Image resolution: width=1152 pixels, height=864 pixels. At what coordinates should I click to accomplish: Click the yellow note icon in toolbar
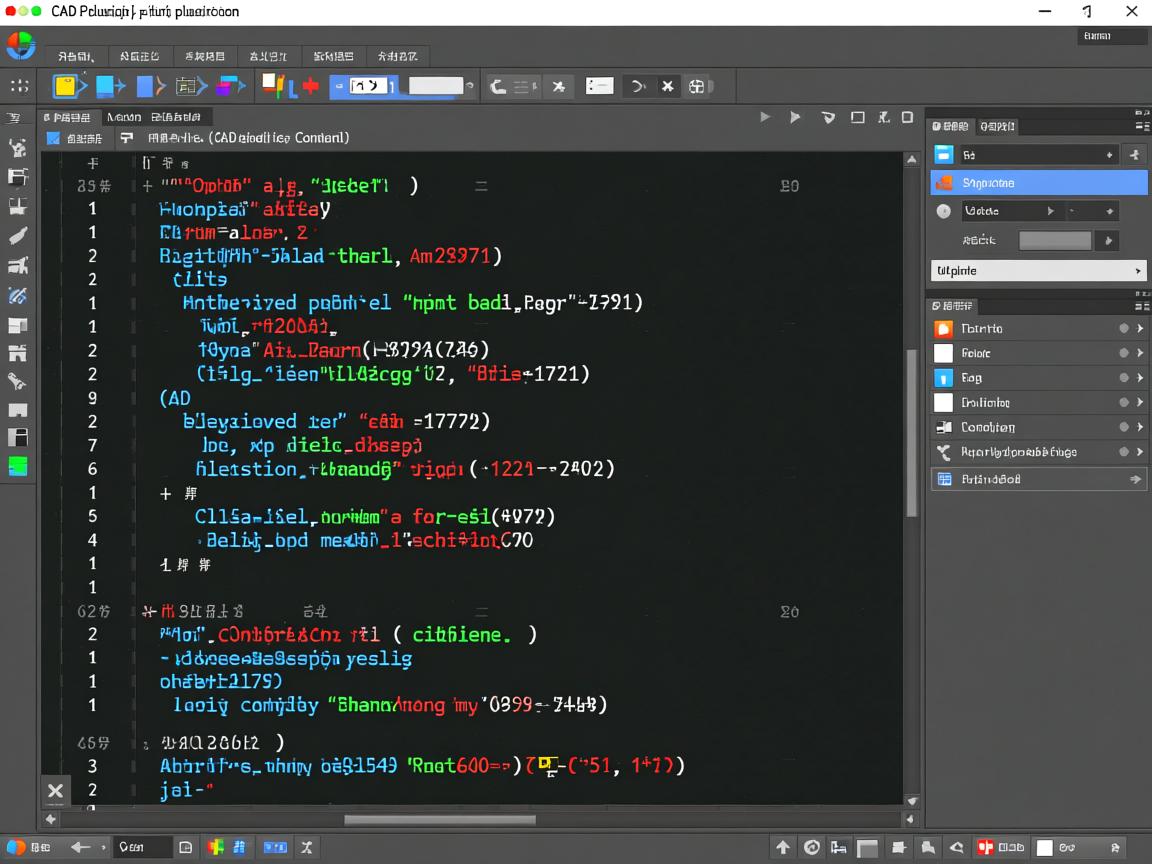point(67,86)
